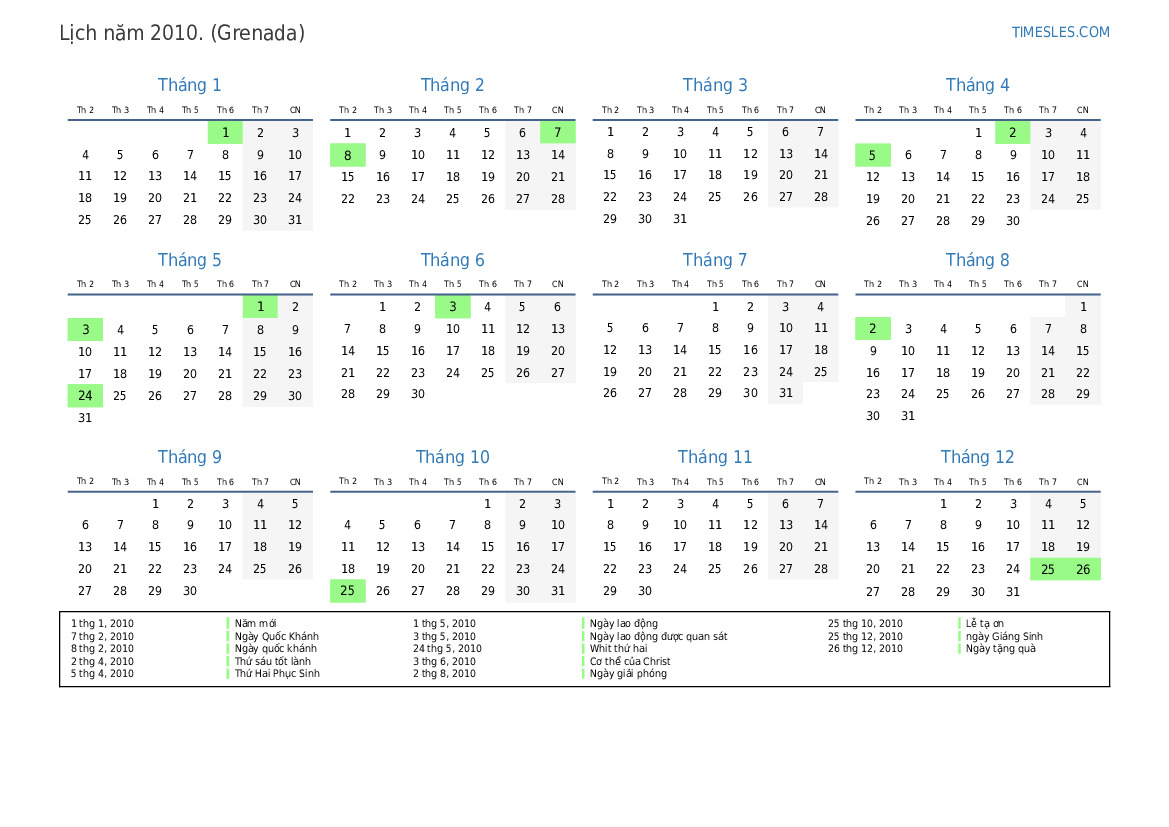This screenshot has width=1169, height=827.
Task: Click the title 'Lịch năm 2010. (Grenada)'
Action: click(182, 33)
